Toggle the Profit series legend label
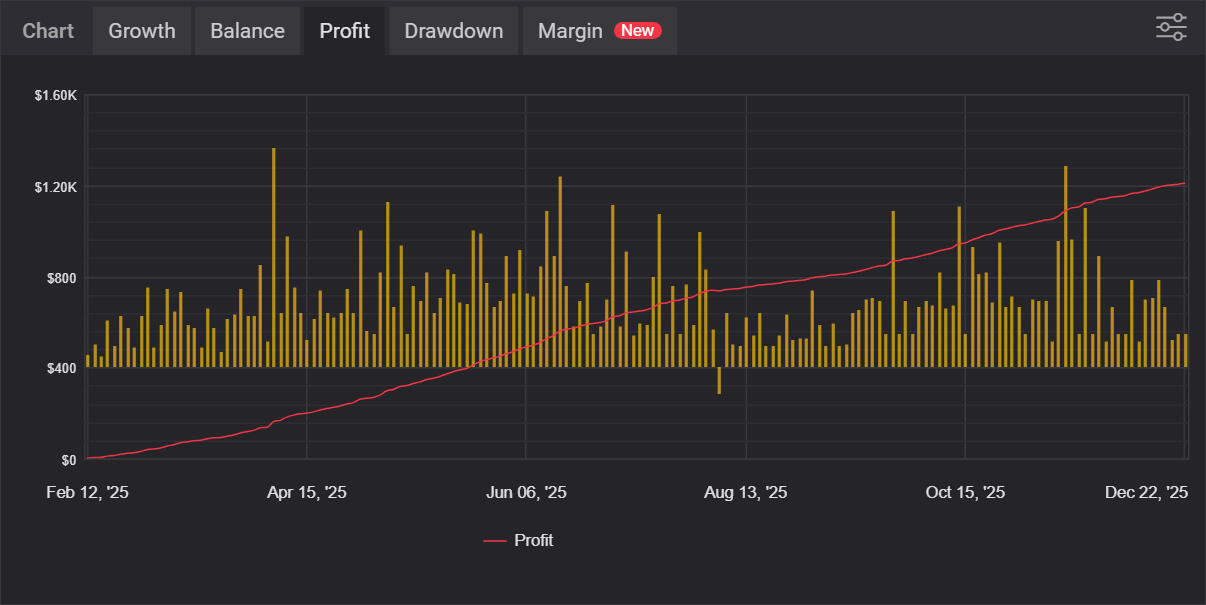1206x605 pixels. coord(533,541)
